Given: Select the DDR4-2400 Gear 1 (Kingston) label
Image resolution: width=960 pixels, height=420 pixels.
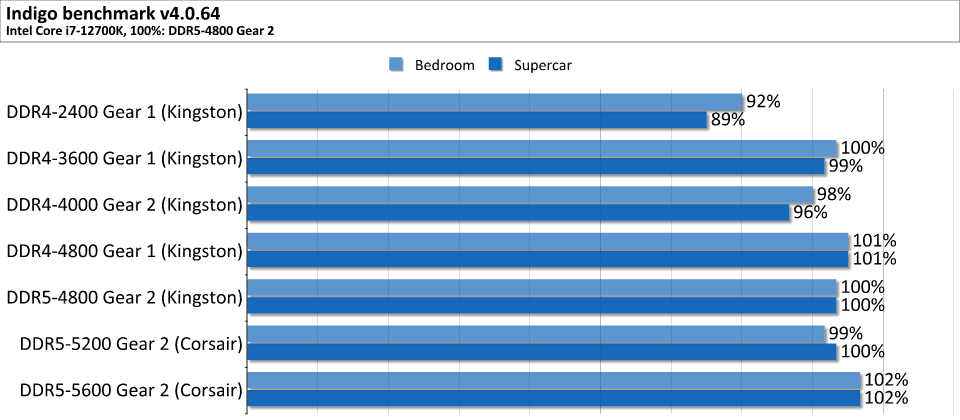Looking at the screenshot, I should point(124,112).
